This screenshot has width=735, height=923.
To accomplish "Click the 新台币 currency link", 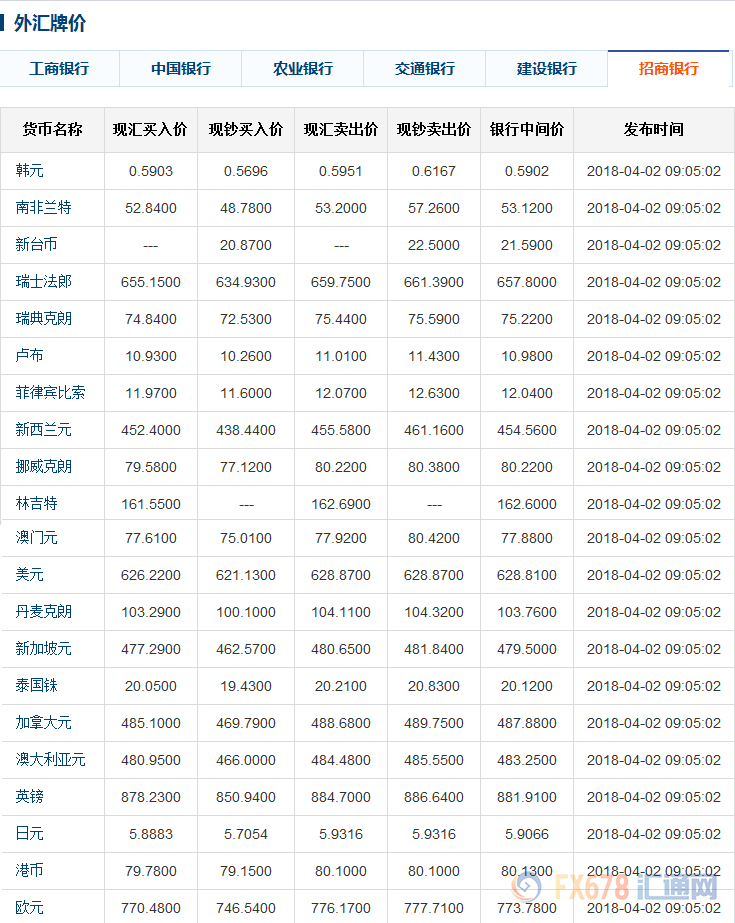I will (36, 244).
